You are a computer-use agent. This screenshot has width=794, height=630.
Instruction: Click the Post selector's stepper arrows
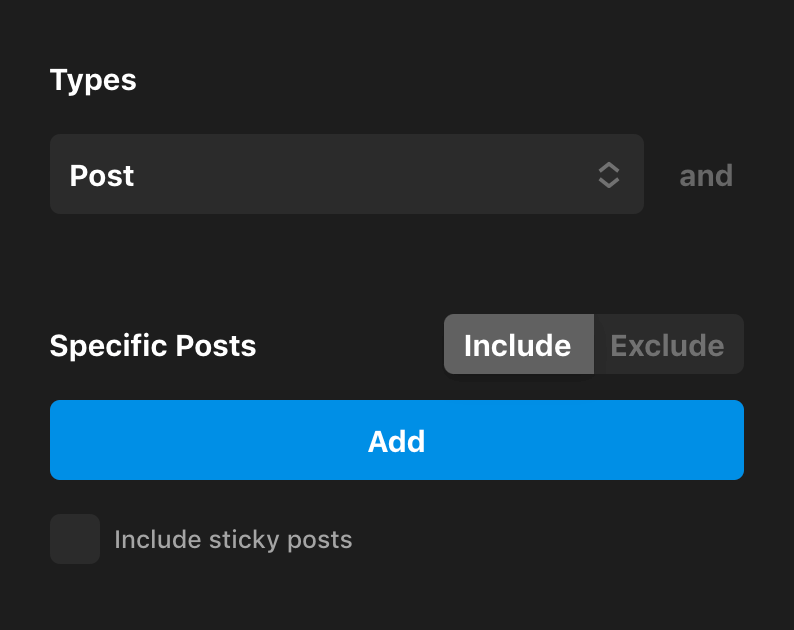click(x=609, y=176)
